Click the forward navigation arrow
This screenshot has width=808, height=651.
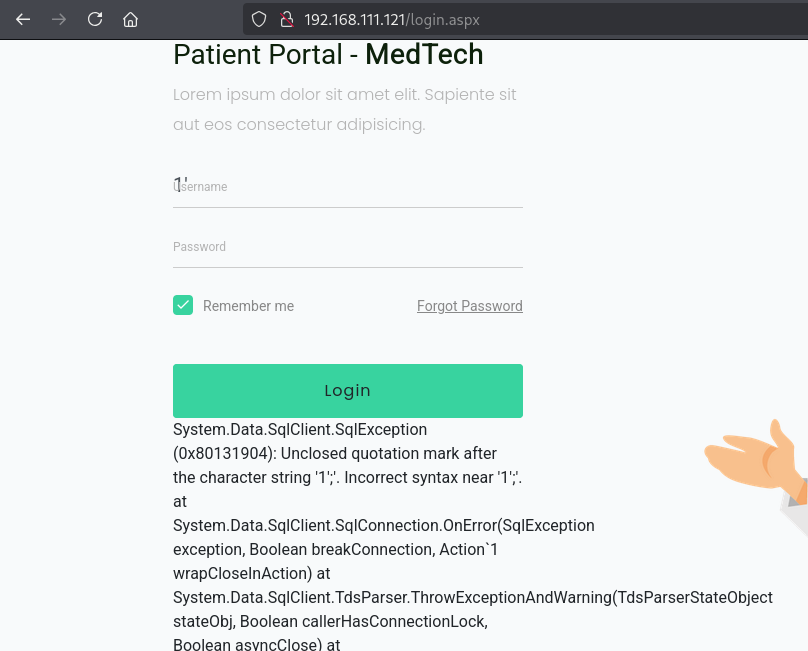[58, 19]
